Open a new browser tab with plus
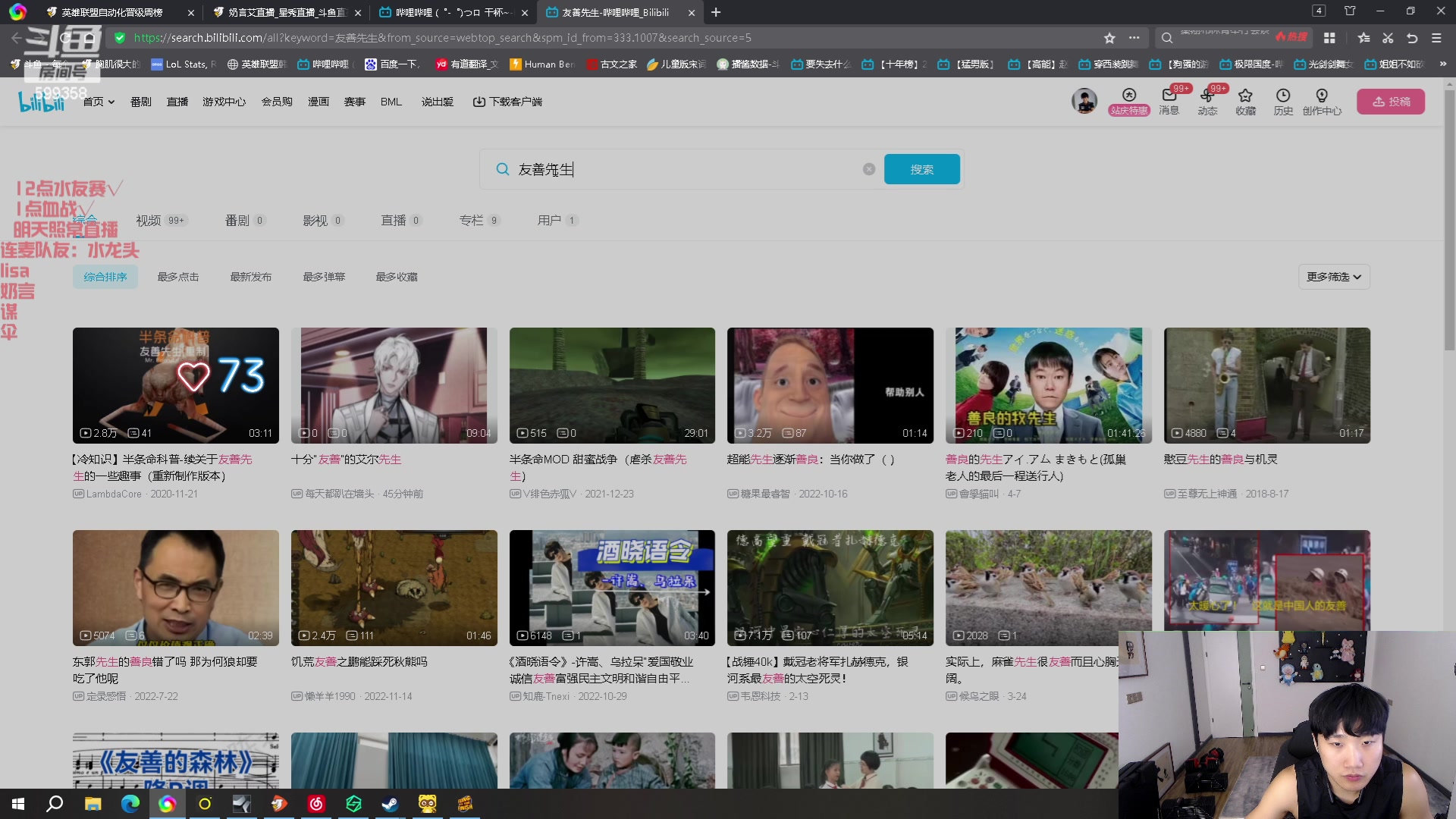Image resolution: width=1456 pixels, height=819 pixels. pos(716,12)
